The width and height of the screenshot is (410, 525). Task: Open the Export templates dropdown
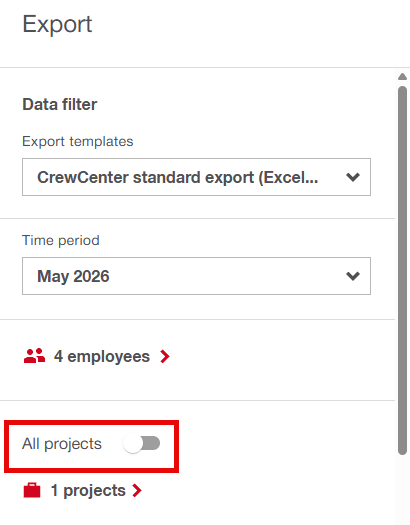pyautogui.click(x=196, y=177)
